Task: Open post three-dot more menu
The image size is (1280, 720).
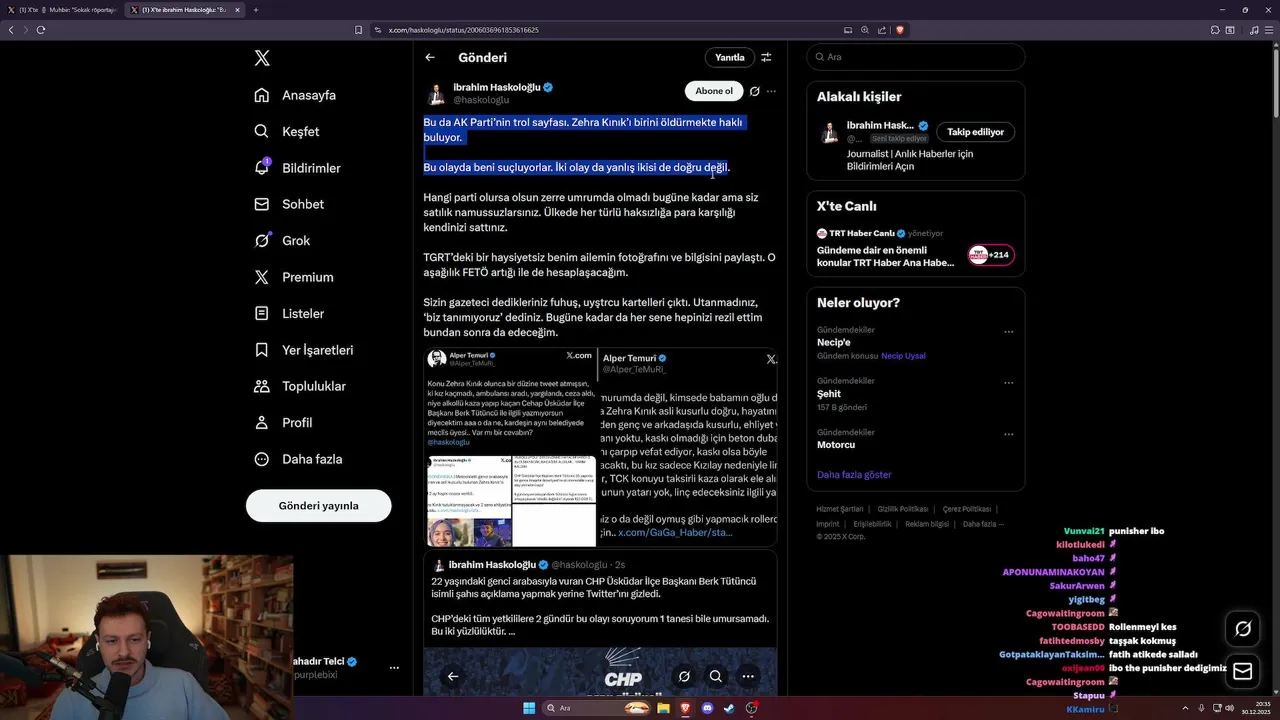Action: 771,91
